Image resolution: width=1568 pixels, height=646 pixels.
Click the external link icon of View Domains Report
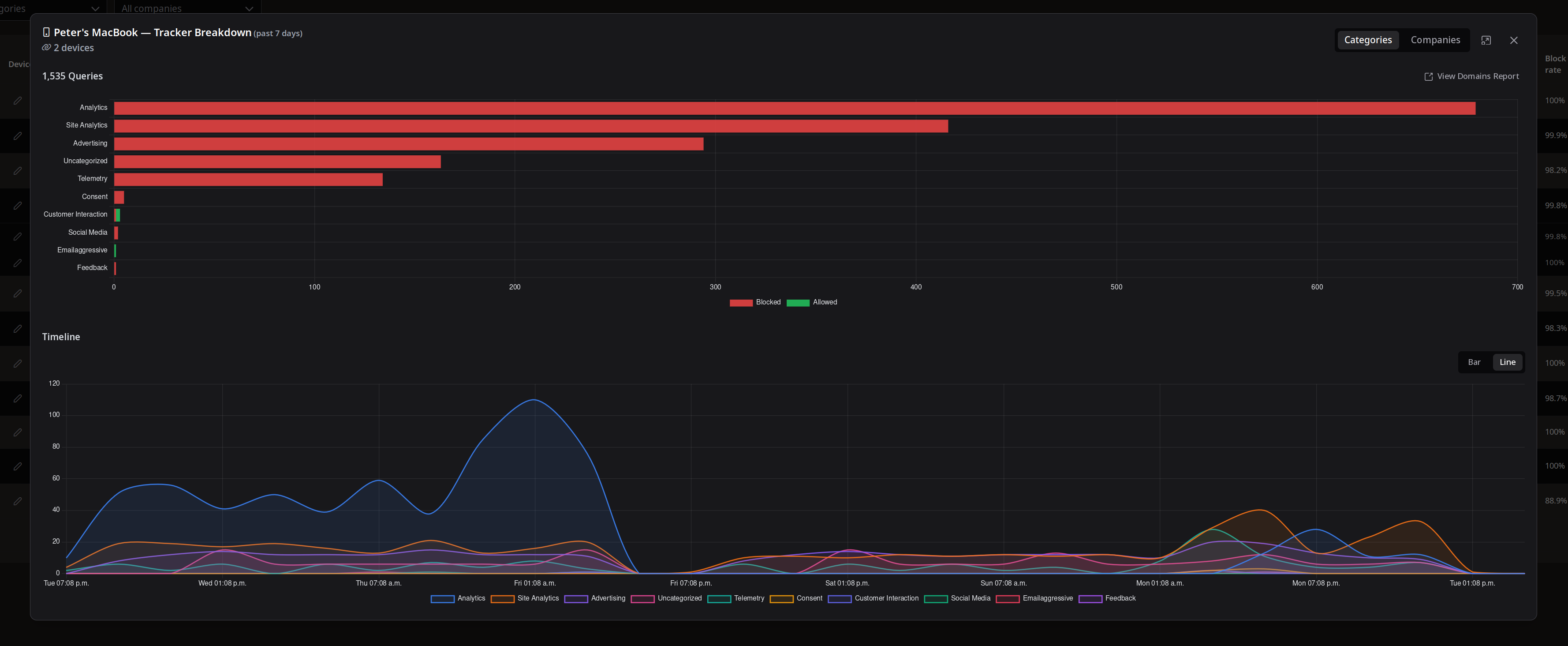point(1429,77)
